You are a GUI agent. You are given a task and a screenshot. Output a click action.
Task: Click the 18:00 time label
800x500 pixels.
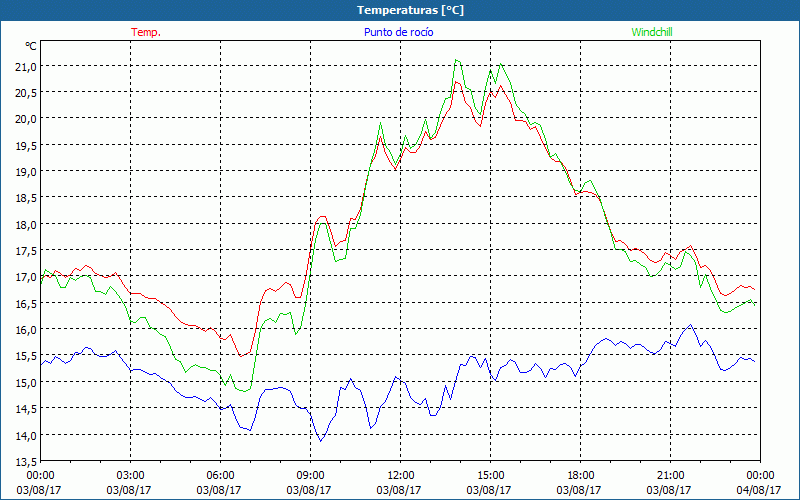580,475
